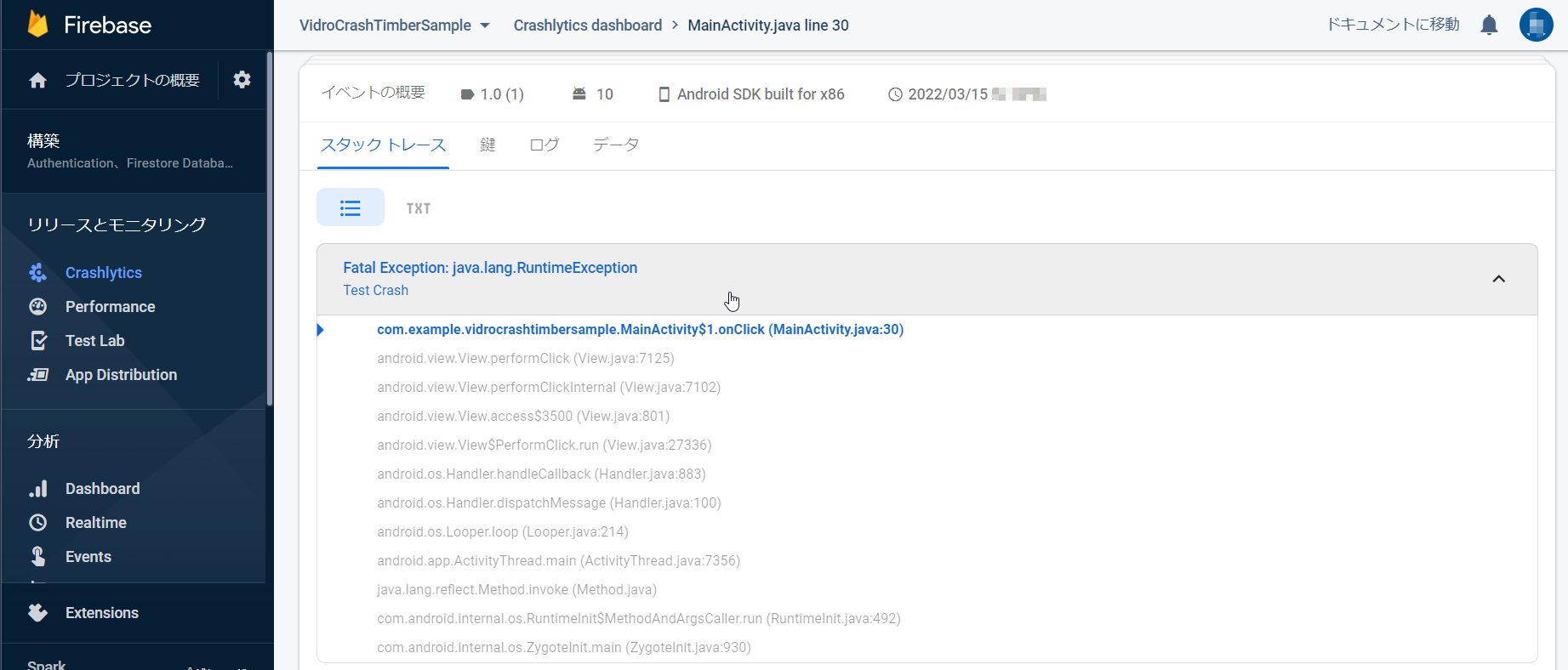Open Crashlytics in sidebar

pyautogui.click(x=104, y=272)
